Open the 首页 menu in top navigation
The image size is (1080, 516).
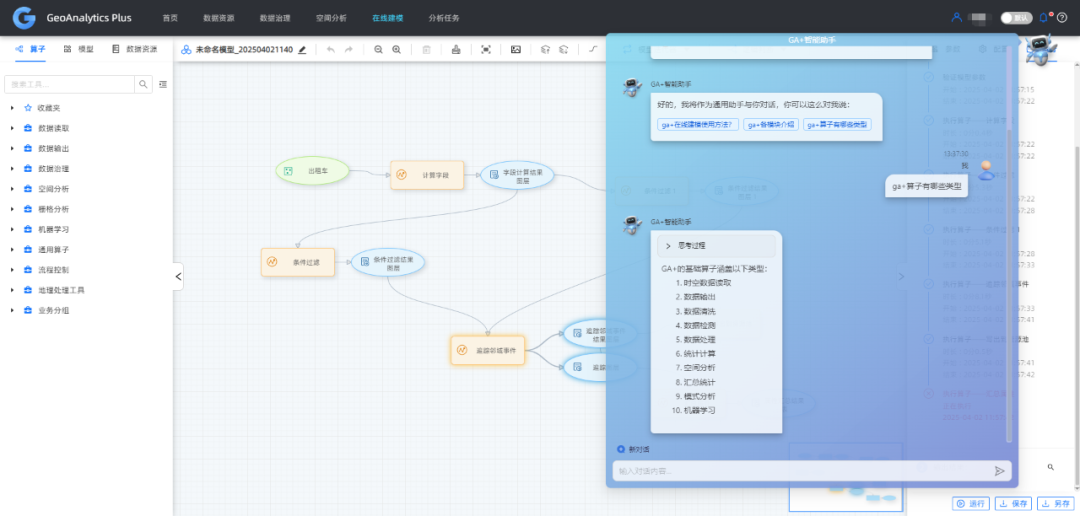pyautogui.click(x=170, y=18)
